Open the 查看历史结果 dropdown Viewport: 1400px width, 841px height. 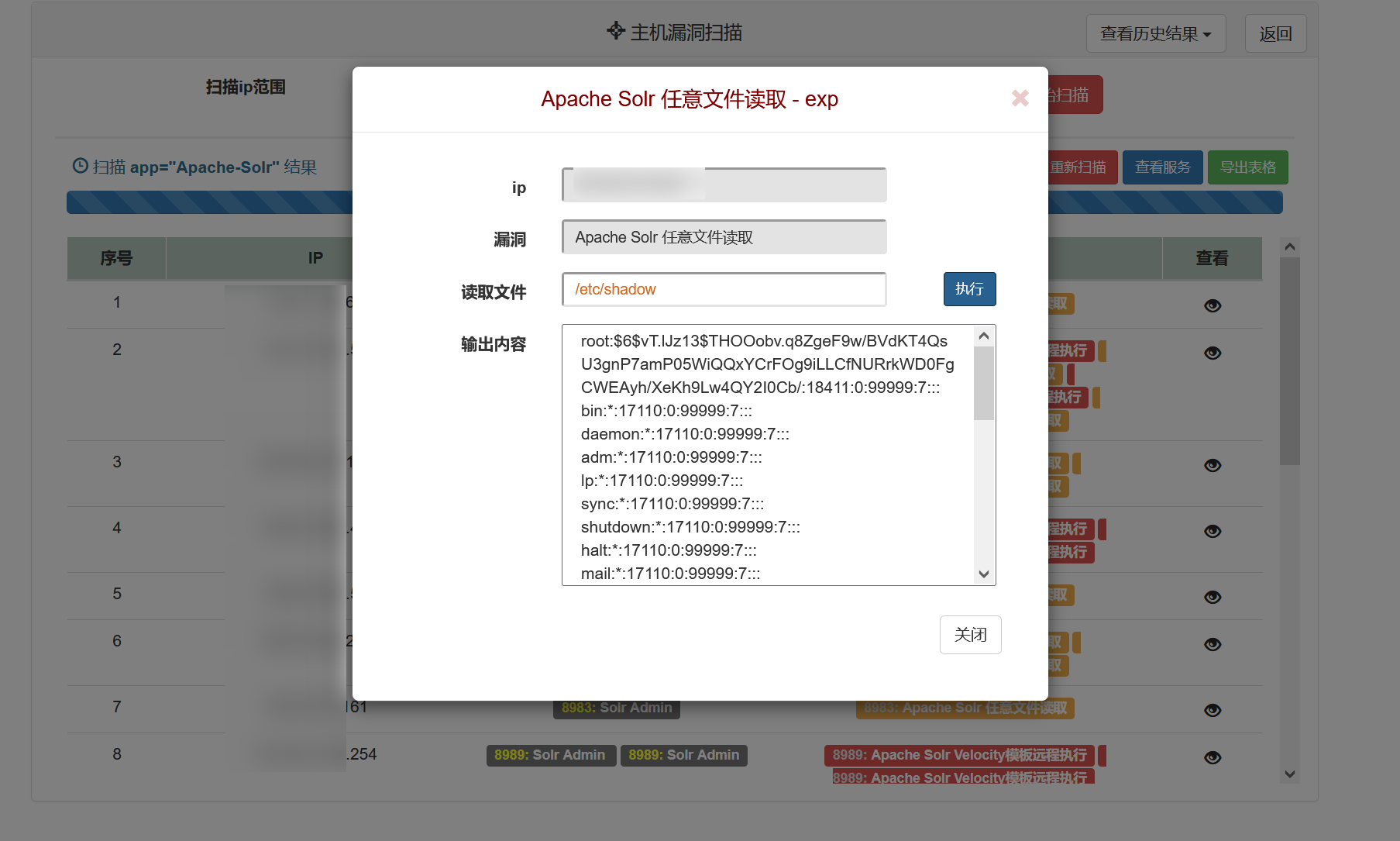1155,33
